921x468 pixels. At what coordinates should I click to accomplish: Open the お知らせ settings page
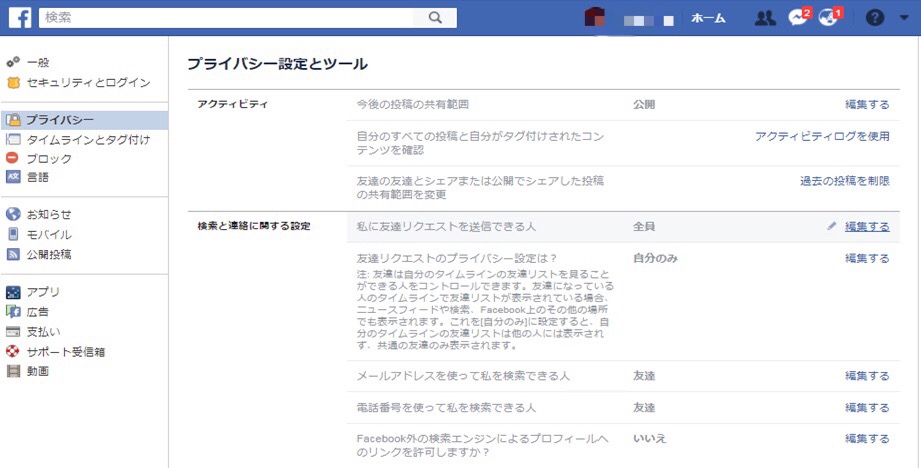pos(49,214)
